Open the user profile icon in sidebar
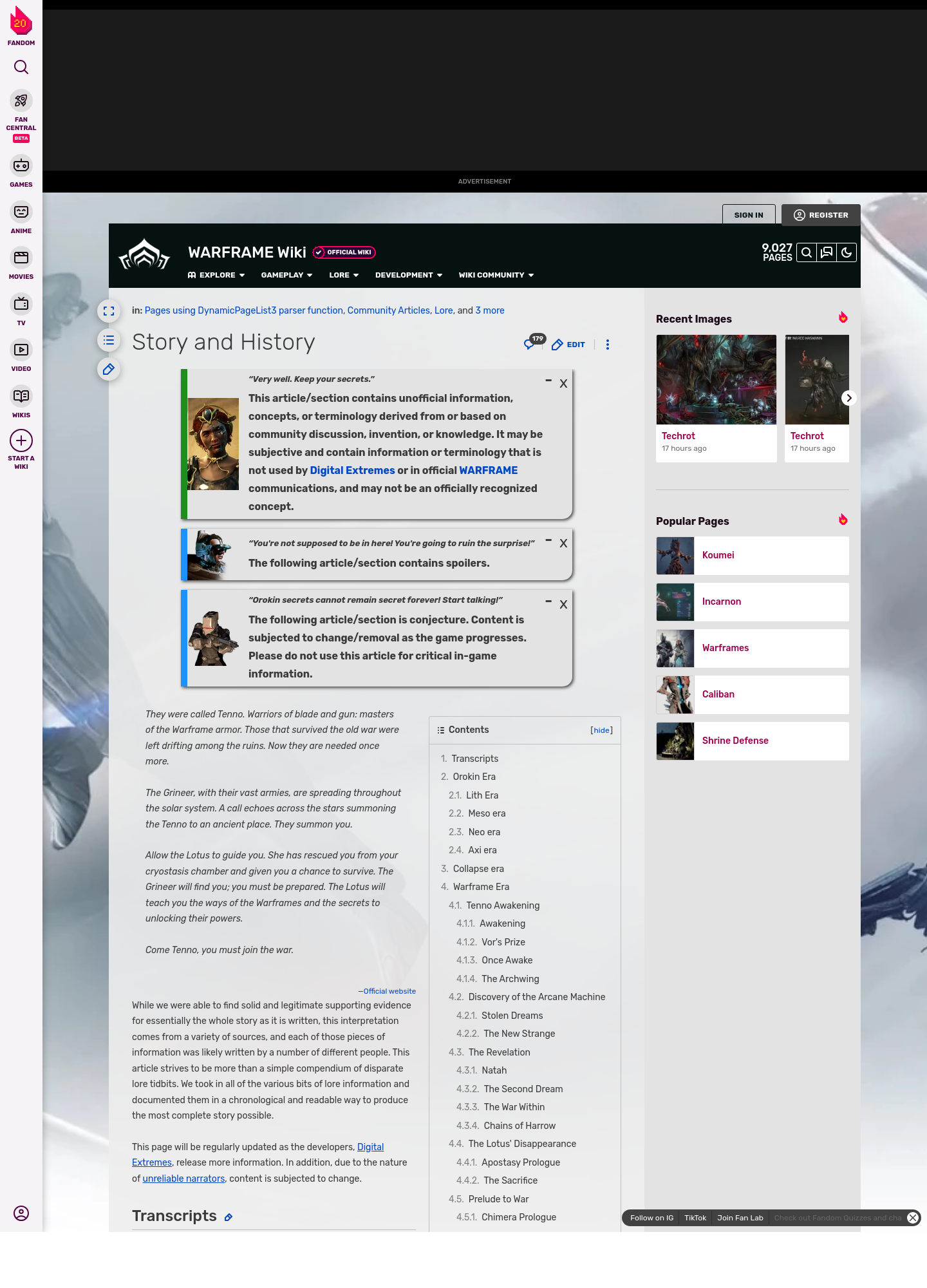The image size is (927, 1288). point(21,1213)
